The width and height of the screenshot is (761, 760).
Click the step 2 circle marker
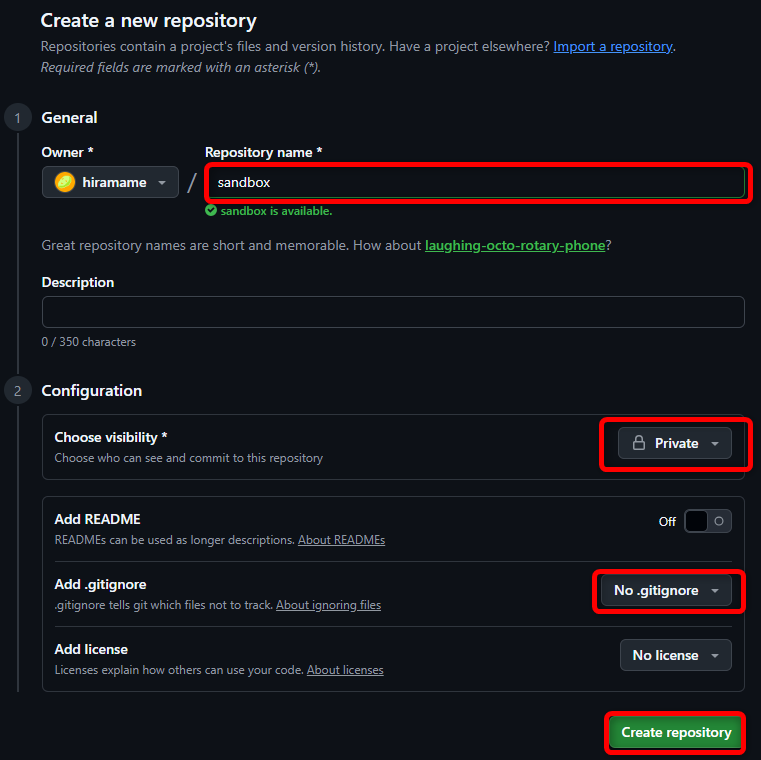pyautogui.click(x=18, y=391)
